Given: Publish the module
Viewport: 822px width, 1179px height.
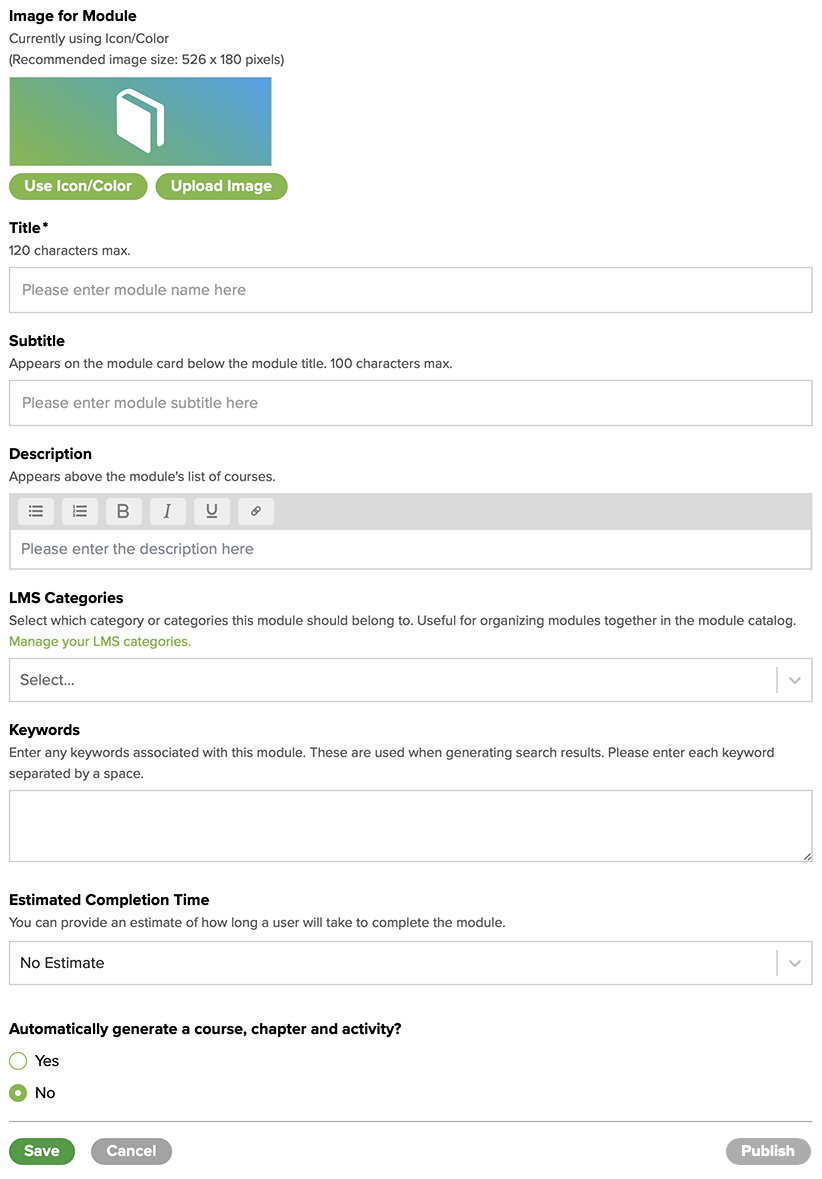Looking at the screenshot, I should 768,1151.
